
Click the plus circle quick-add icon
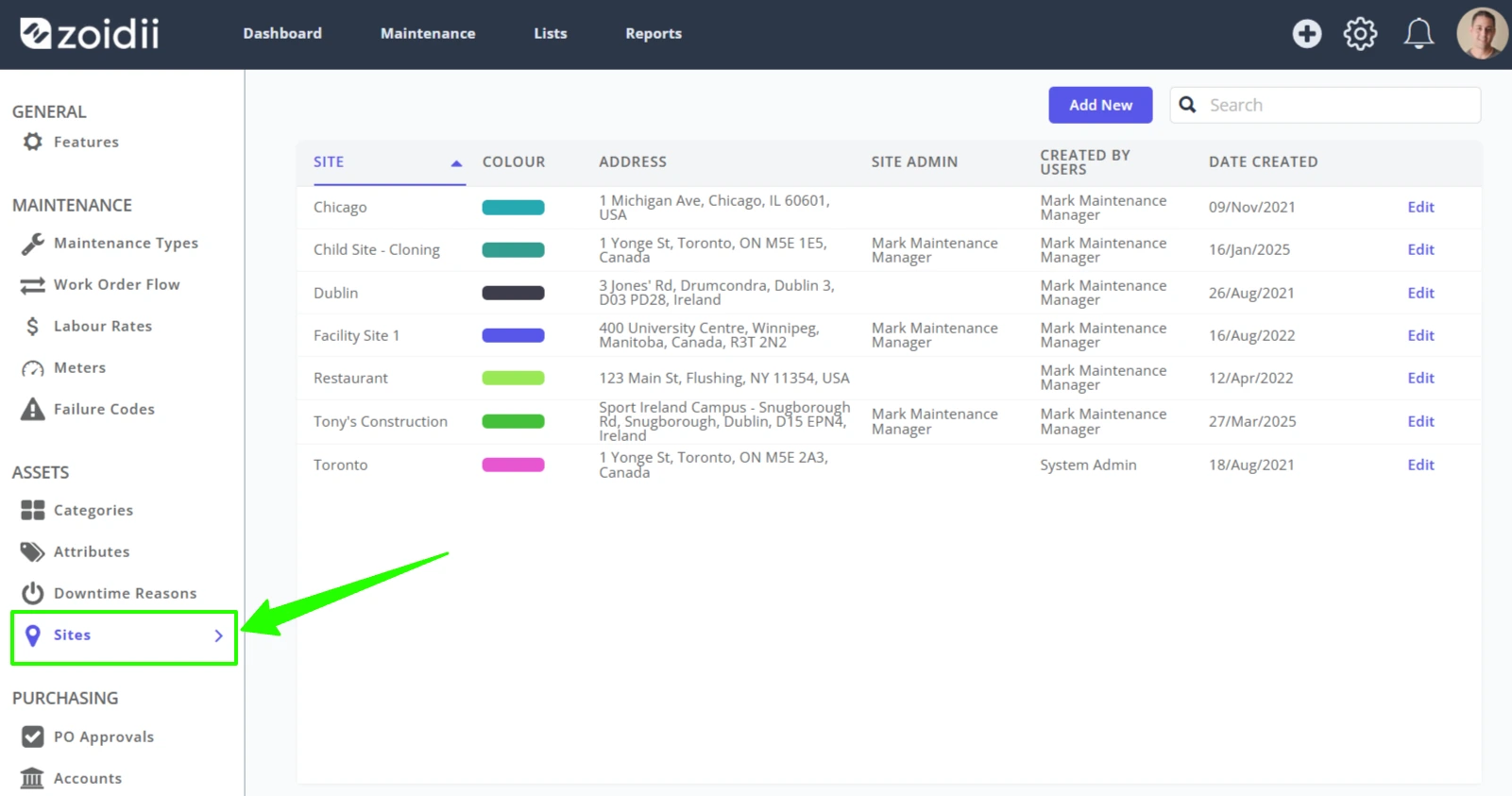(1307, 34)
